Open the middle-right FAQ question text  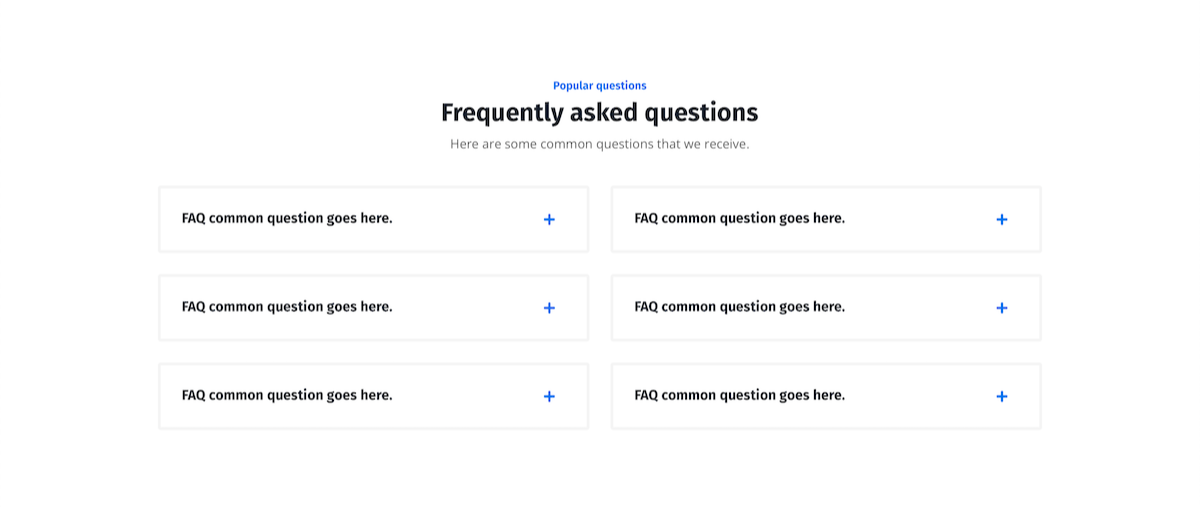click(740, 307)
